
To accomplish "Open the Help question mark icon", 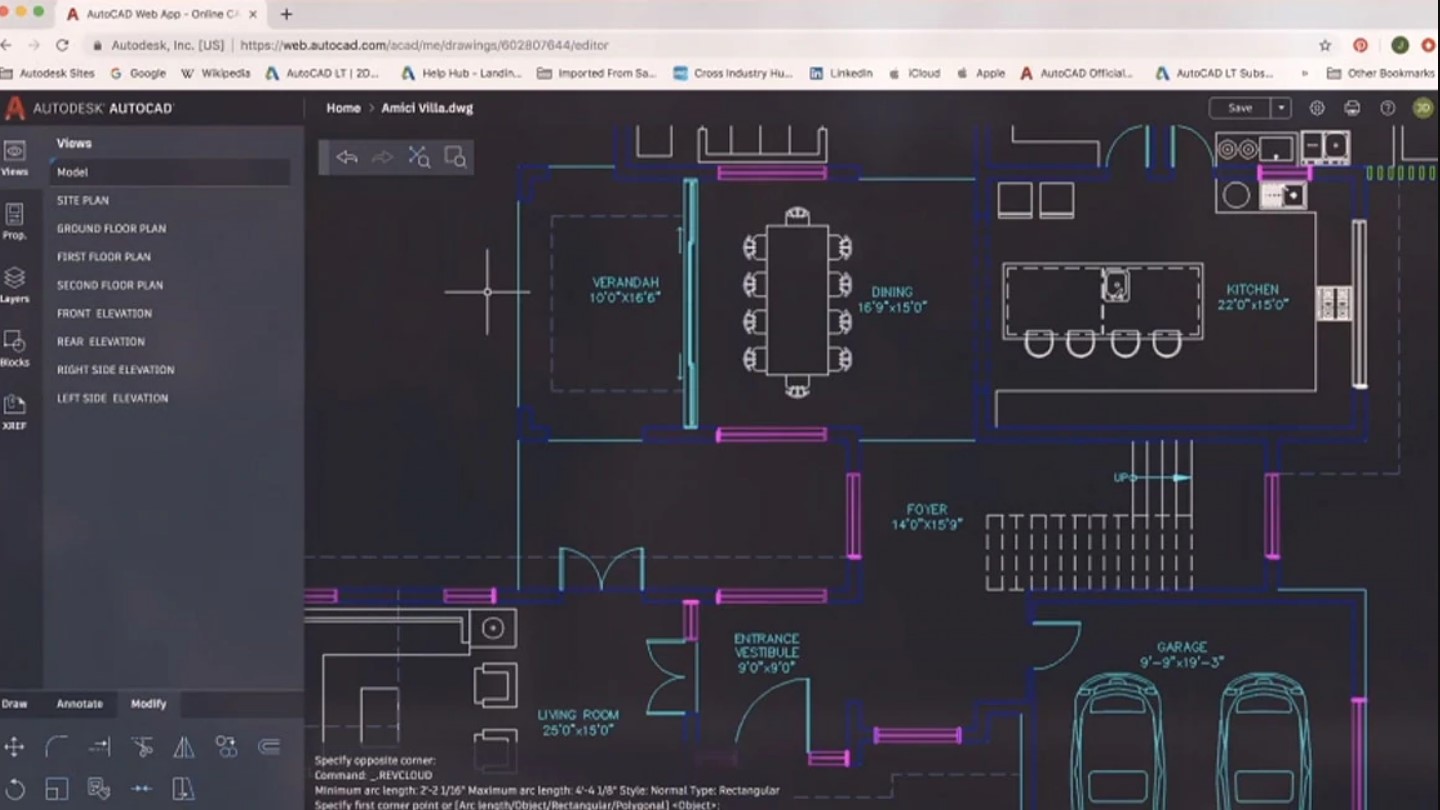I will pos(1388,107).
